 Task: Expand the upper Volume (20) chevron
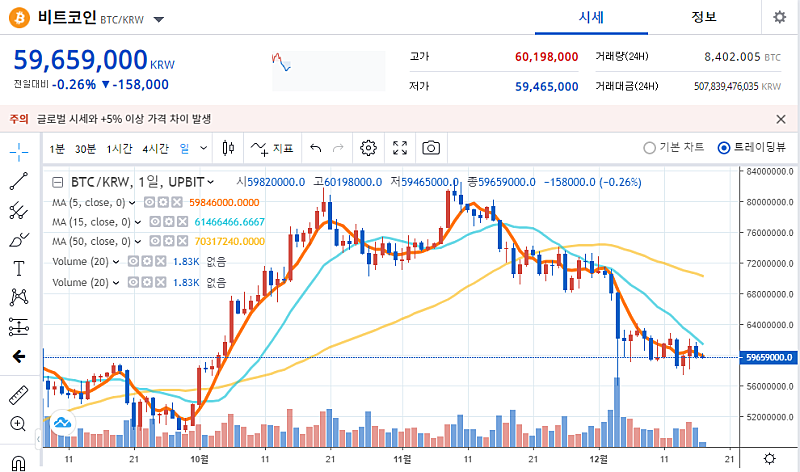click(116, 262)
